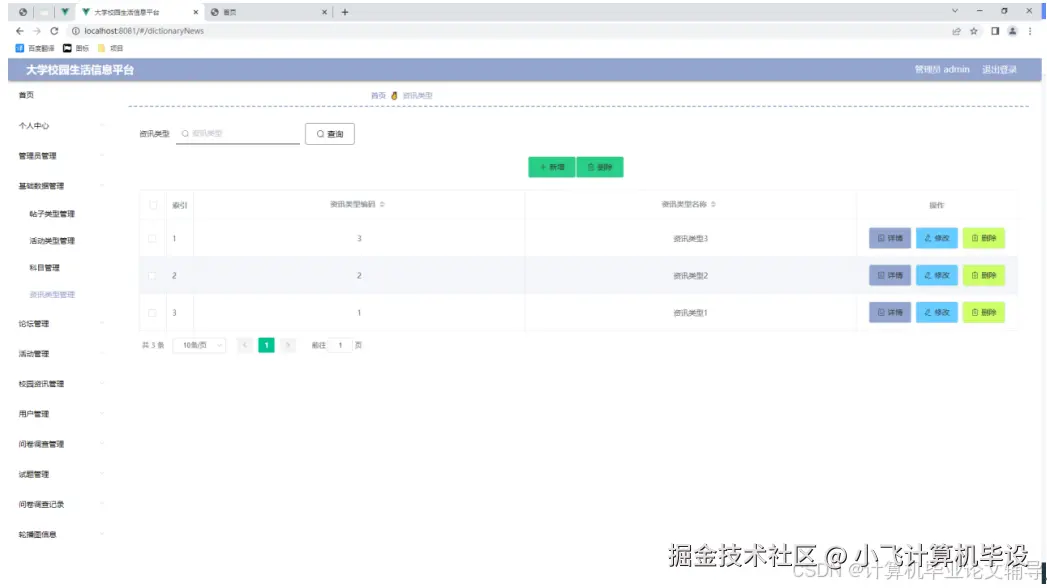Collapse 基础数据管理 in the sidebar

60,186
